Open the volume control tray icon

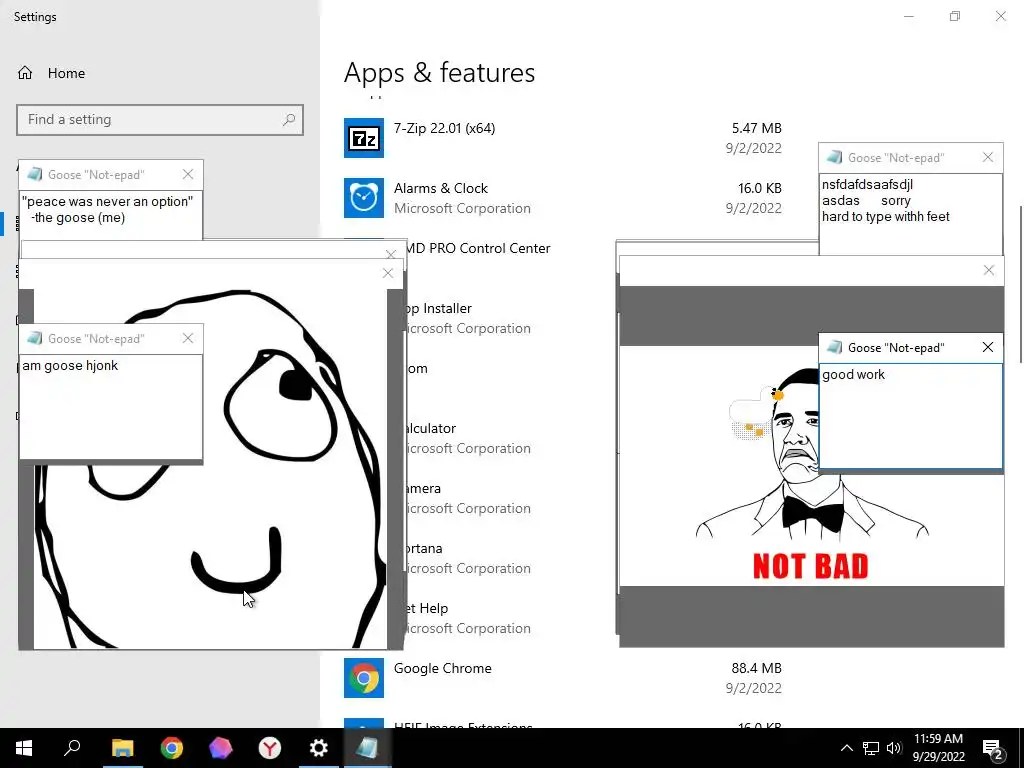point(894,748)
